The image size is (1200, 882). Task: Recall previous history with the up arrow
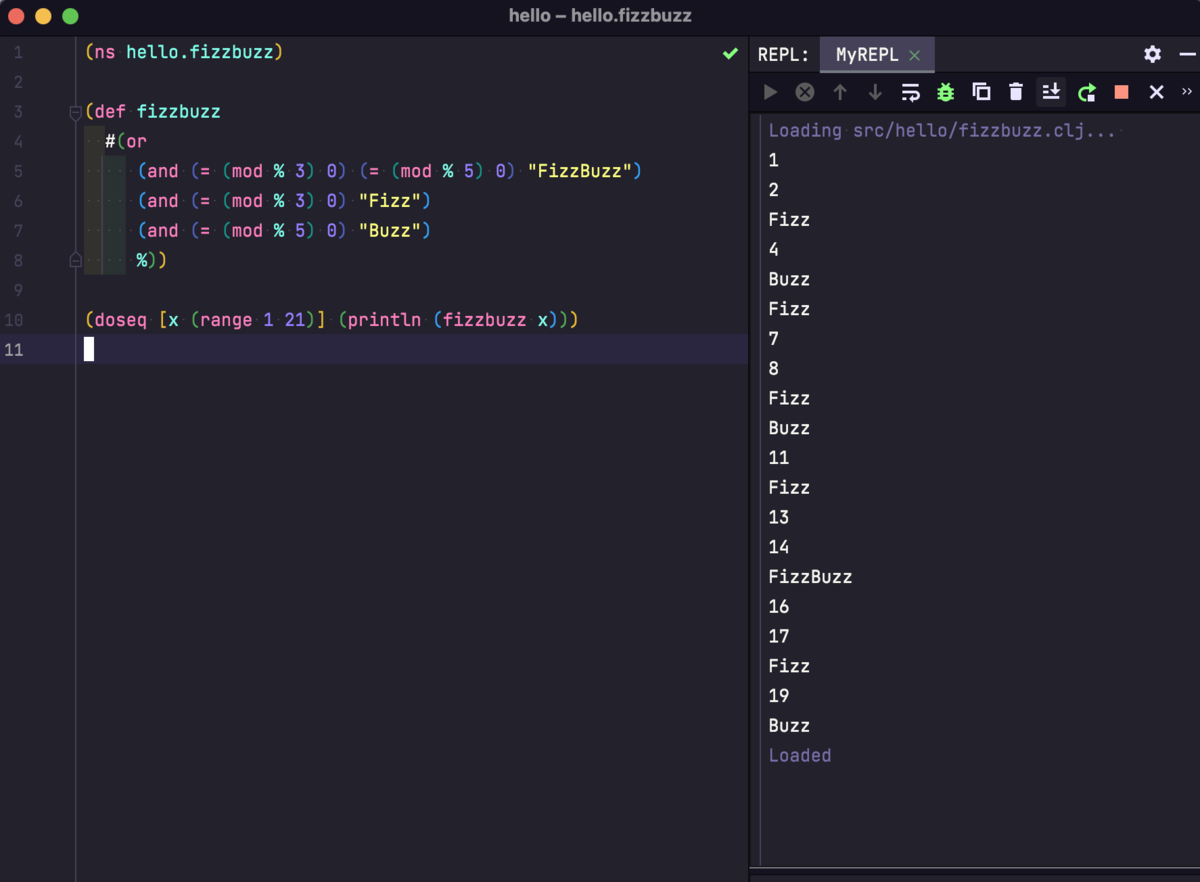tap(841, 92)
